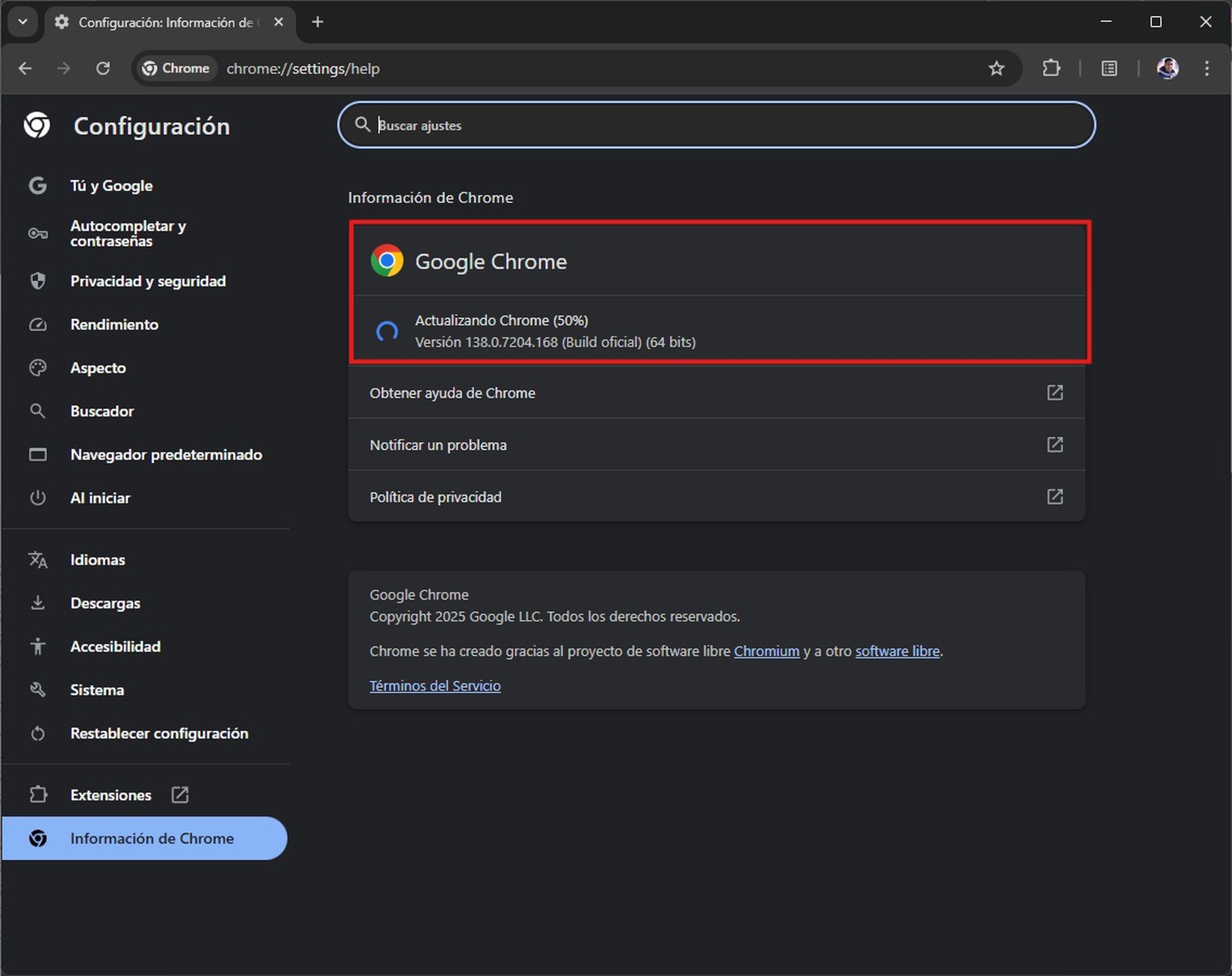Click the puzzle icon next to Extensiones
This screenshot has width=1232, height=976.
38,795
